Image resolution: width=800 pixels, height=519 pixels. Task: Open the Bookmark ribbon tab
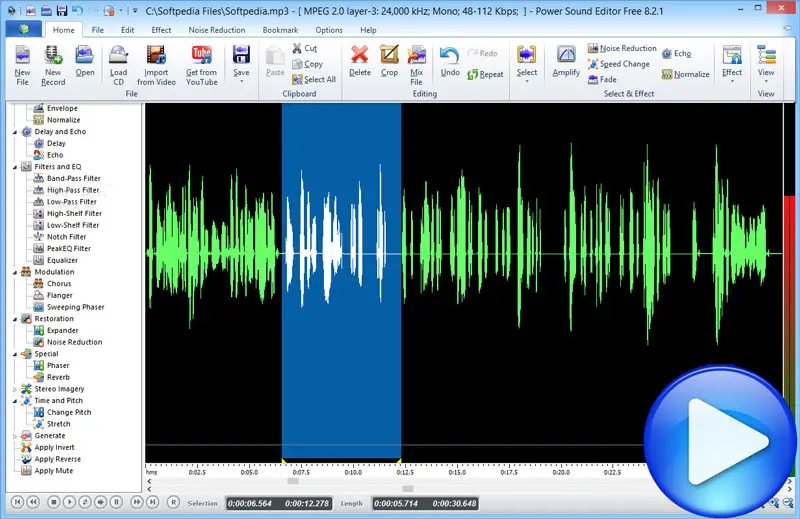280,30
